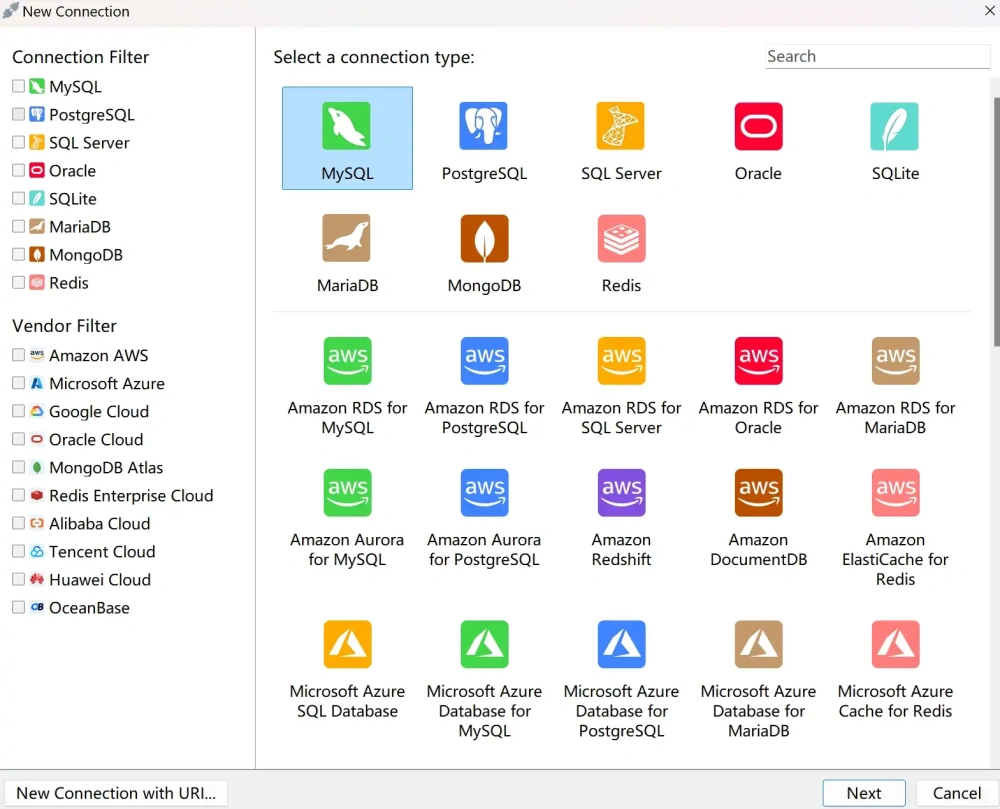This screenshot has height=809, width=1000.
Task: Click the Next button
Action: coord(864,793)
